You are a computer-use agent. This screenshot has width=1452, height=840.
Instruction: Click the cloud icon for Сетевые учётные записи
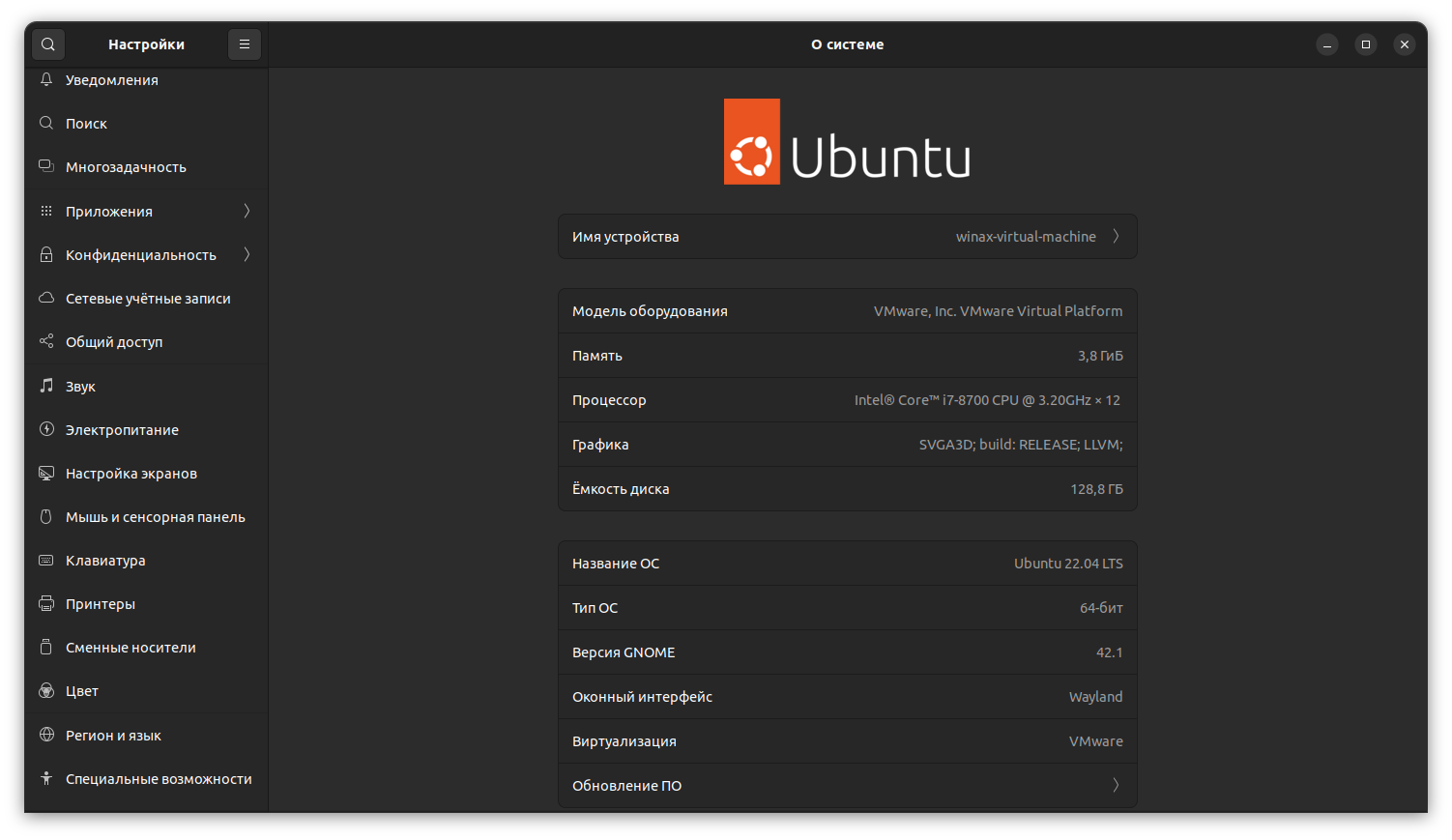click(46, 298)
